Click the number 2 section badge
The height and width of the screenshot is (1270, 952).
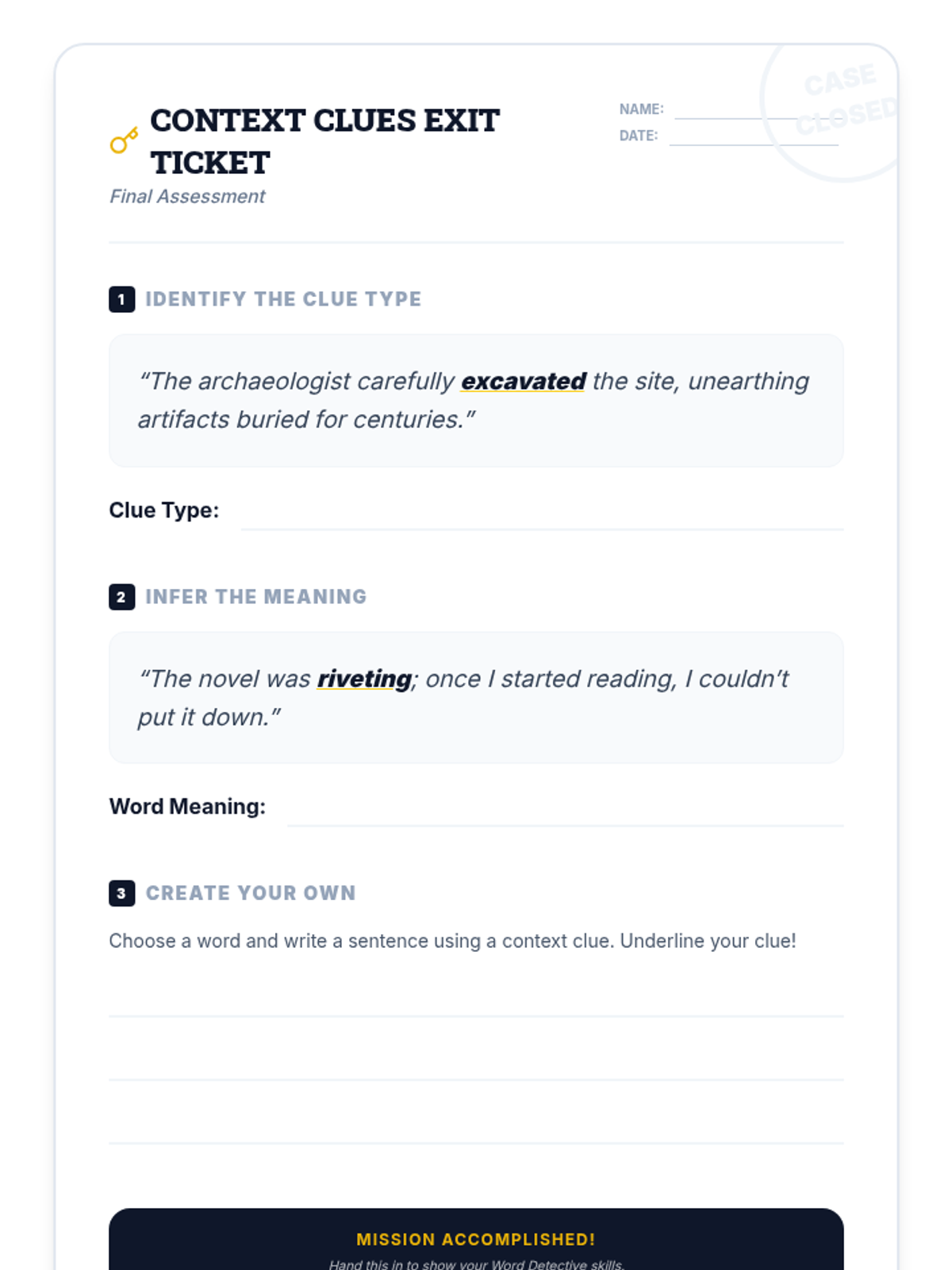tap(121, 597)
